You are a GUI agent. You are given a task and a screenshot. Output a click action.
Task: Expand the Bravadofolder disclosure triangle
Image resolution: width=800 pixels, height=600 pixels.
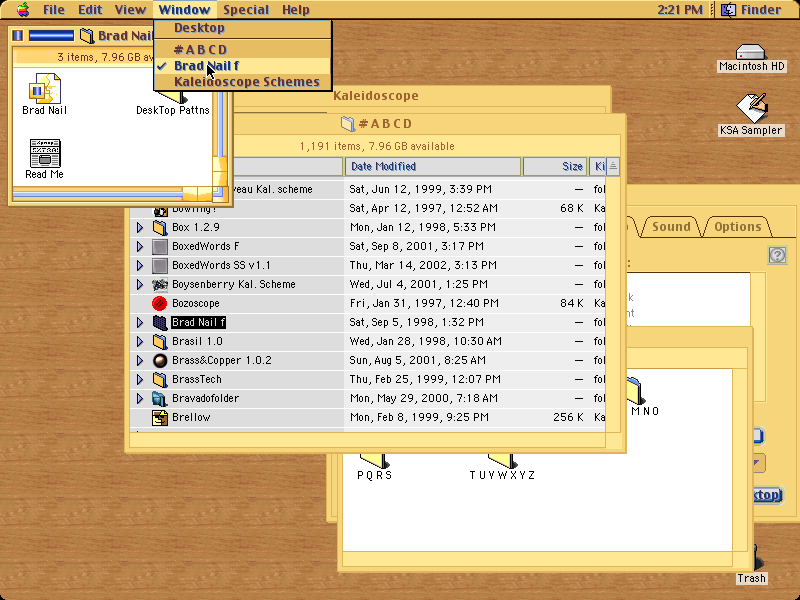140,398
